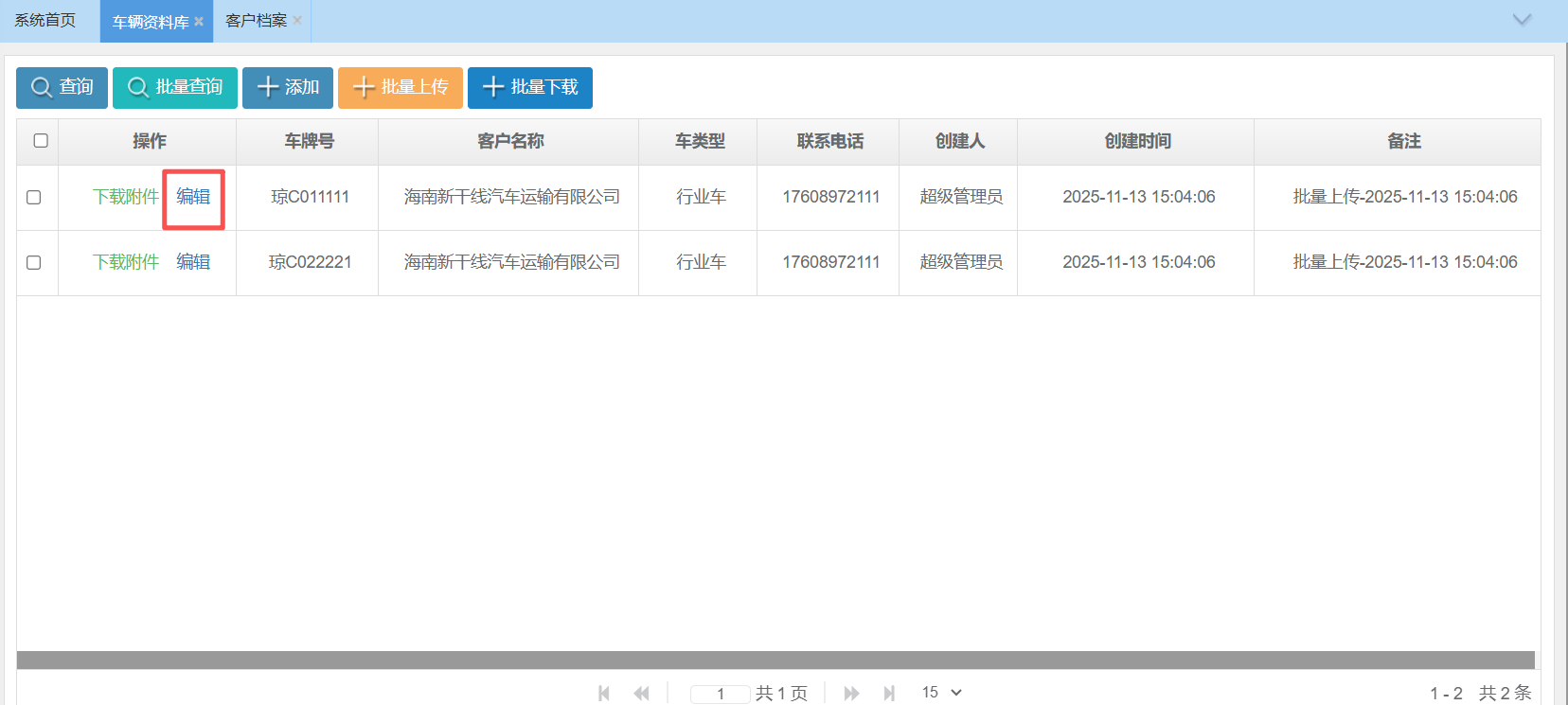Check the row for 琼C022221
This screenshot has height=705, width=1568.
[x=34, y=263]
